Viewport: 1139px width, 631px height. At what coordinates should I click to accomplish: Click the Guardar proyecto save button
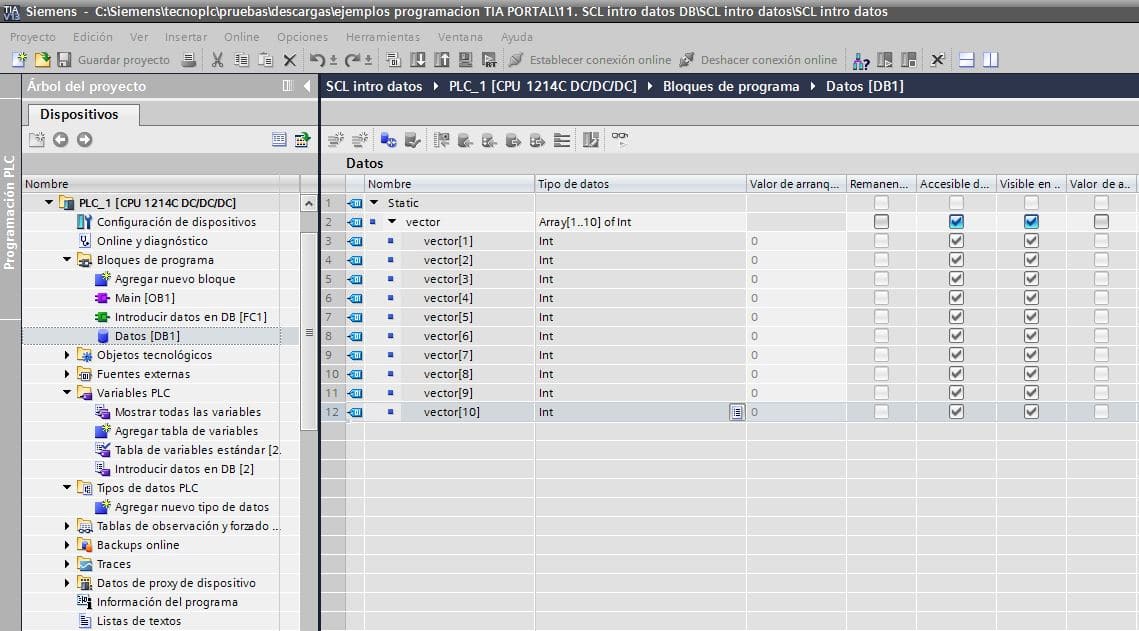pos(113,60)
